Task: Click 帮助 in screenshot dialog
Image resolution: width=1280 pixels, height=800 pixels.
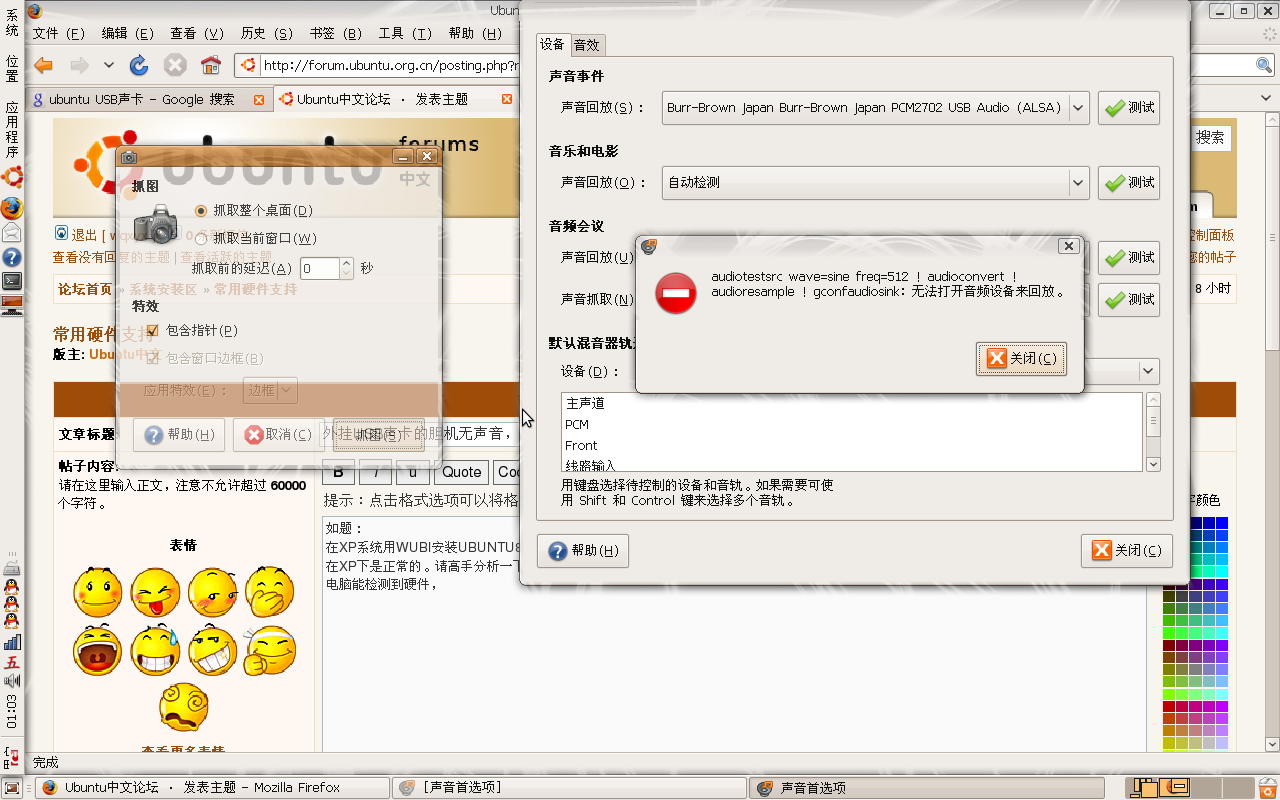Action: (180, 435)
